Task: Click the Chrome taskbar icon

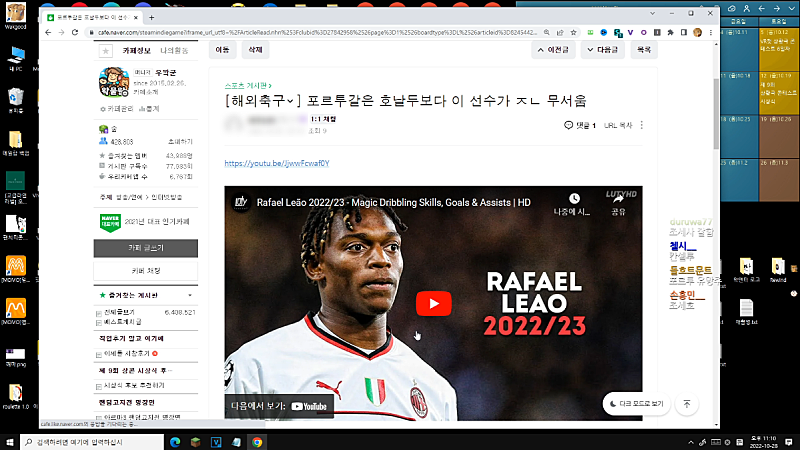Action: coord(257,442)
